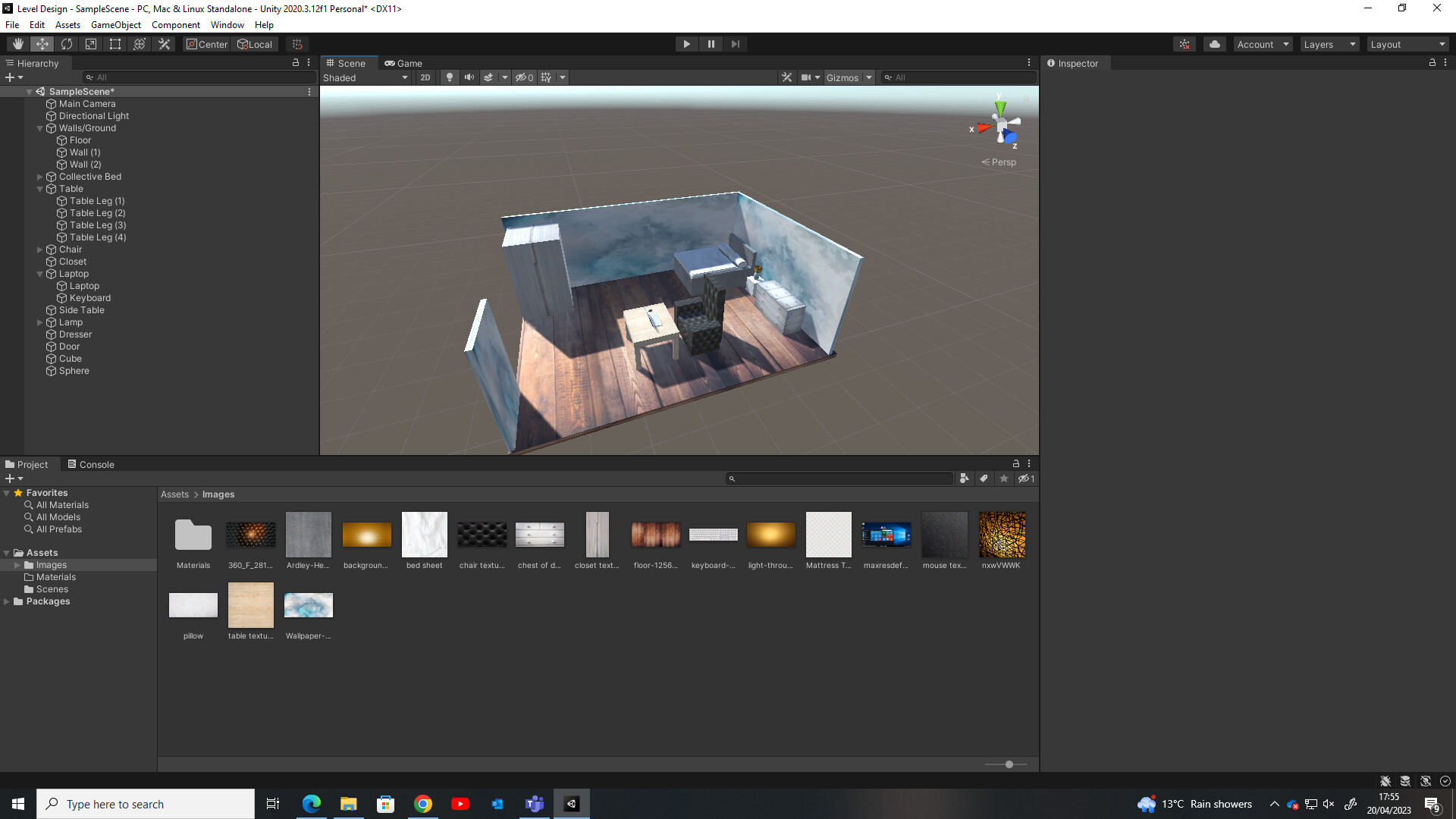Switch to the Game tab
This screenshot has height=819, width=1456.
tap(403, 63)
